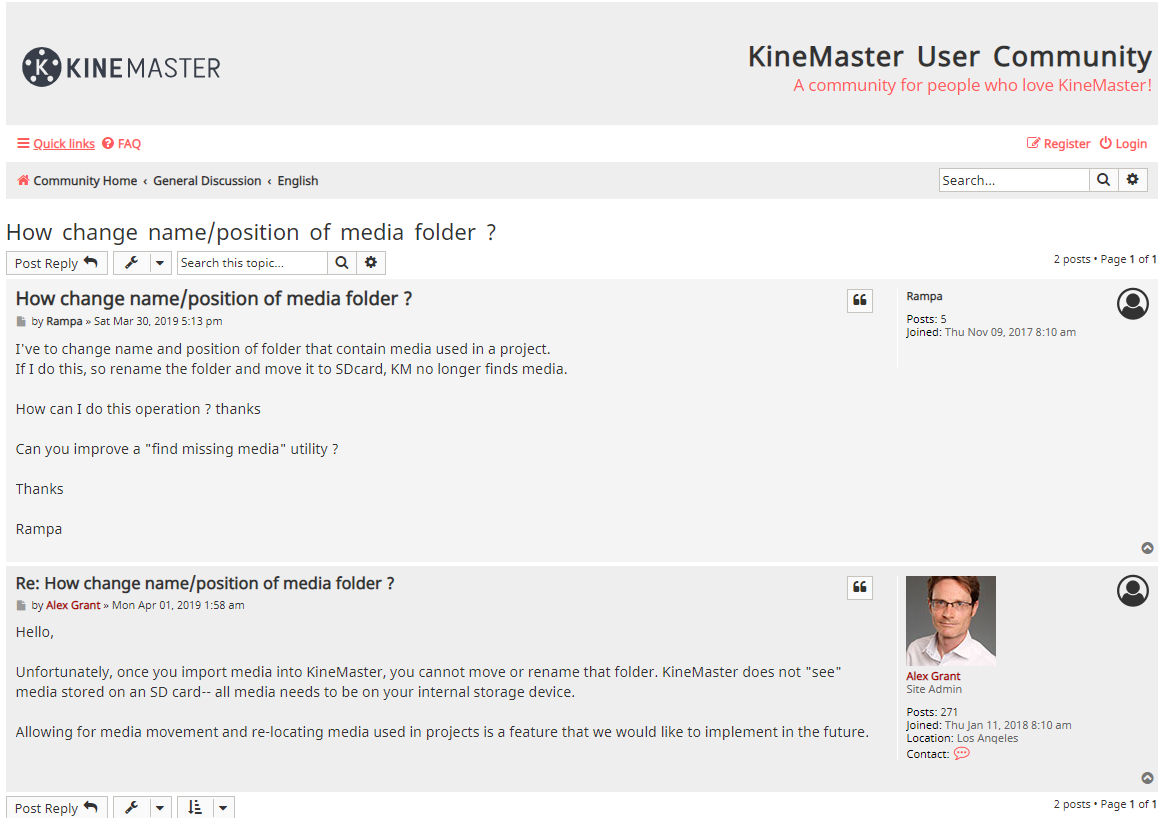This screenshot has height=818, width=1162.
Task: Click the site search magnifier icon
Action: click(1103, 180)
